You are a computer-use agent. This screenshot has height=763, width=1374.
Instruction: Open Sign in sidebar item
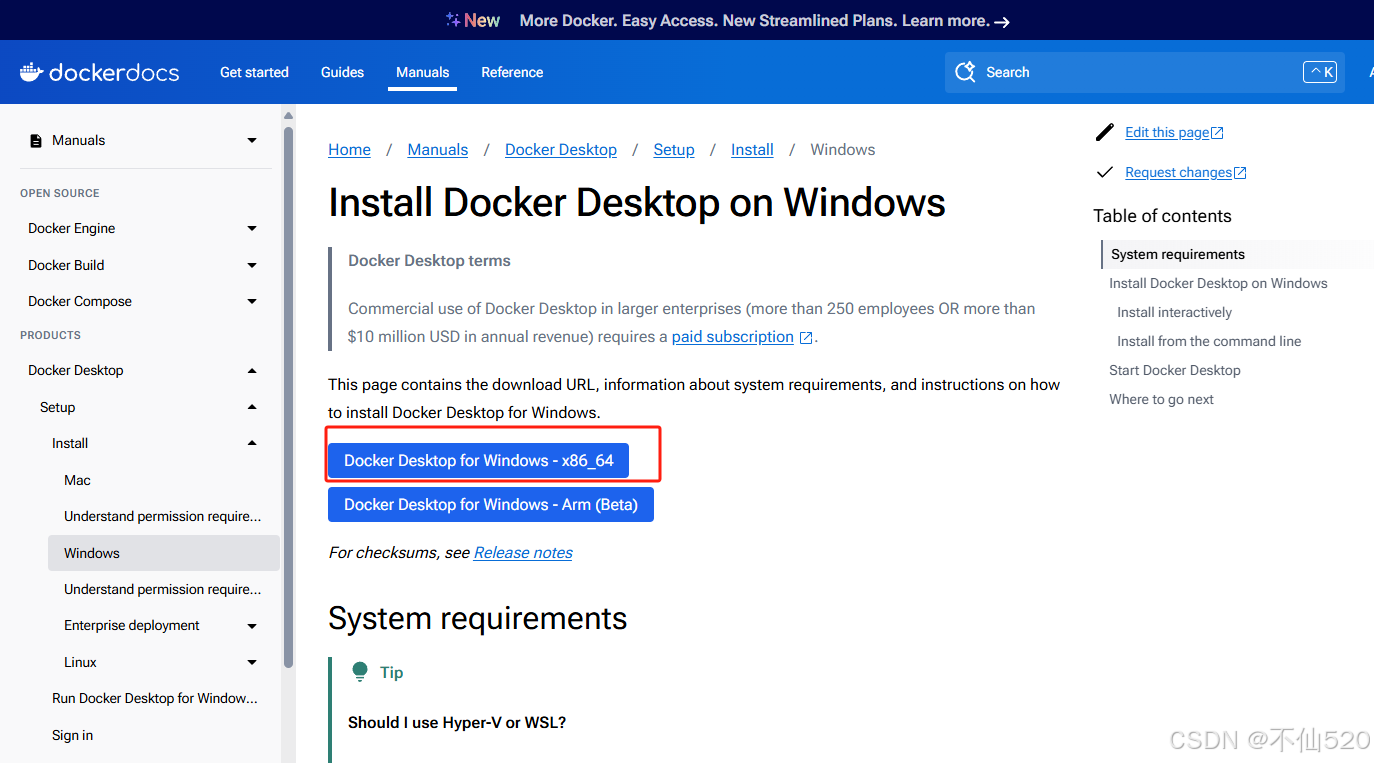(72, 735)
